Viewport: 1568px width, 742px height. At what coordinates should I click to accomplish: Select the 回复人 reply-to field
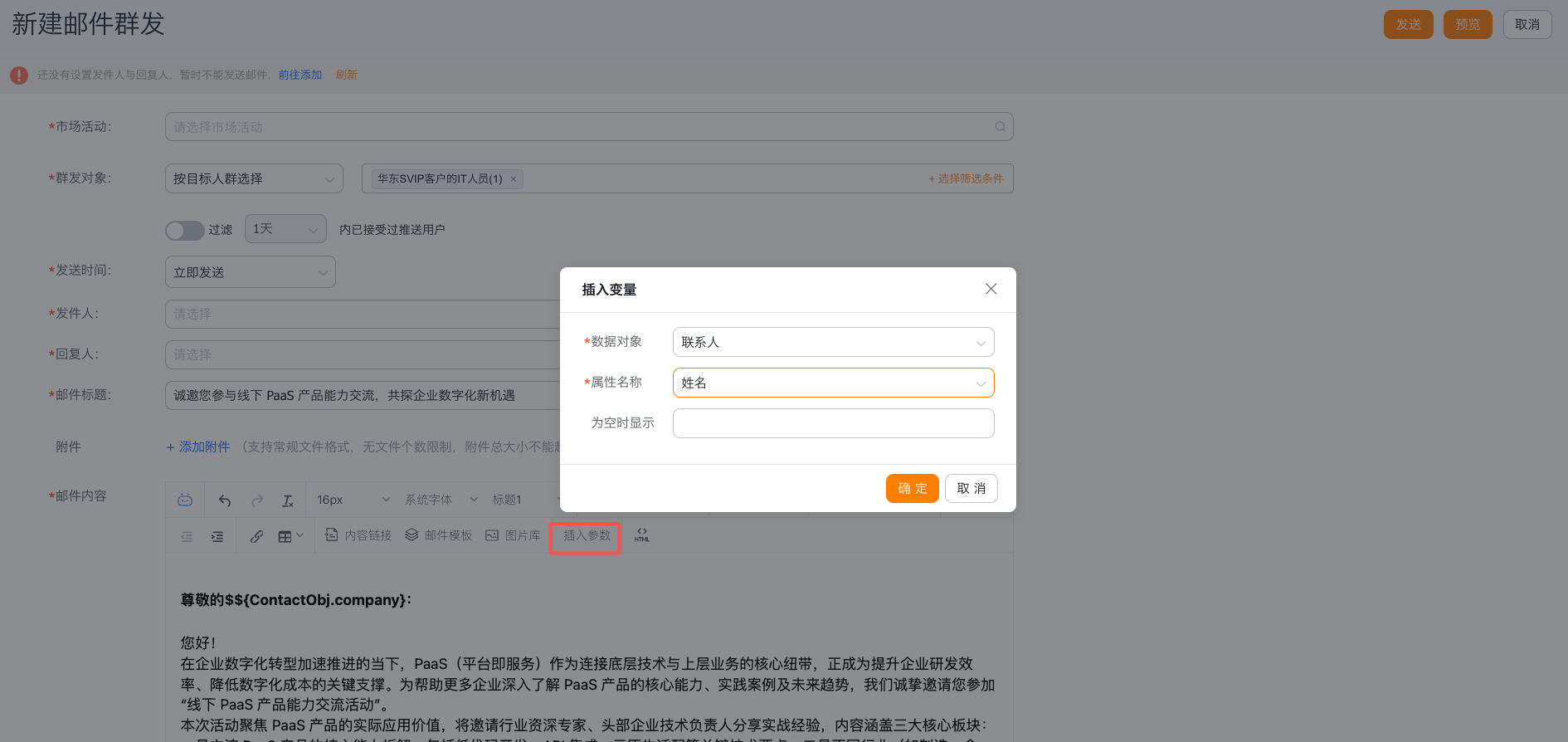[x=363, y=354]
